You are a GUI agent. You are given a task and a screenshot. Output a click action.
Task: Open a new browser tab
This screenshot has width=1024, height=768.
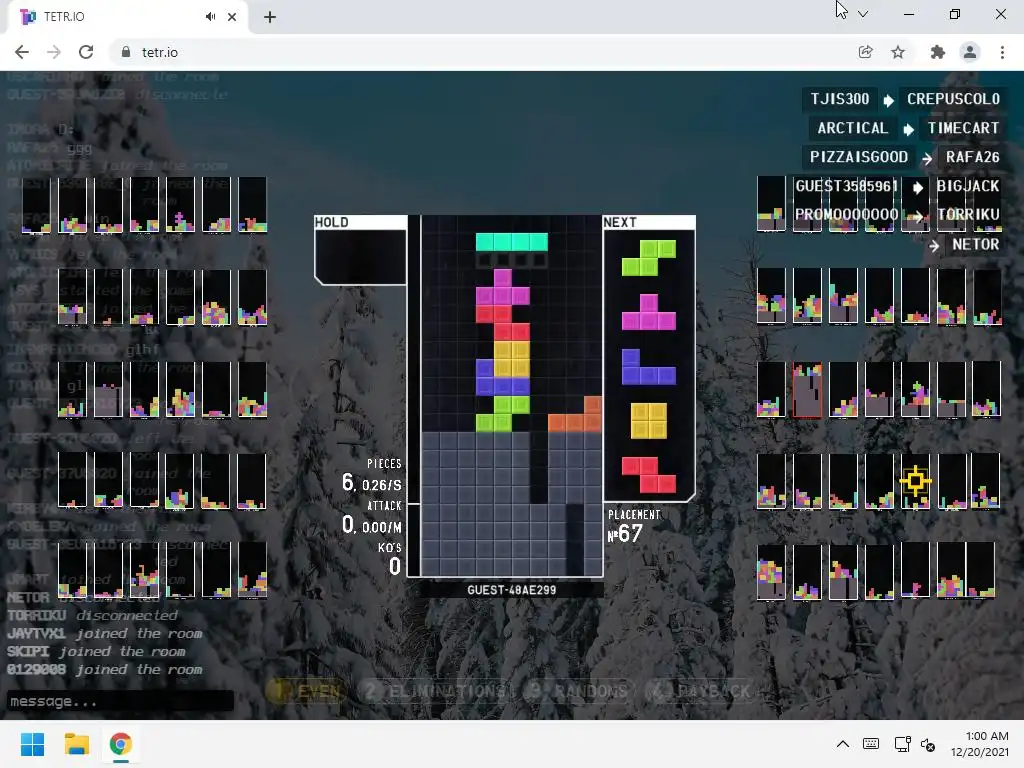(x=270, y=17)
